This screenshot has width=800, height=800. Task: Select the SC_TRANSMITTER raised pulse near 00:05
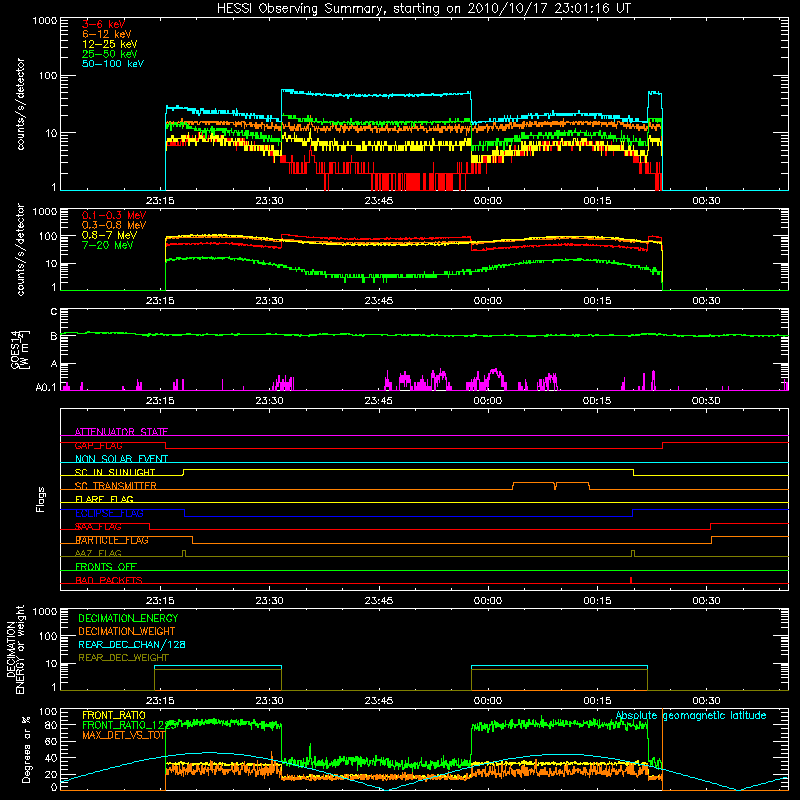551,486
